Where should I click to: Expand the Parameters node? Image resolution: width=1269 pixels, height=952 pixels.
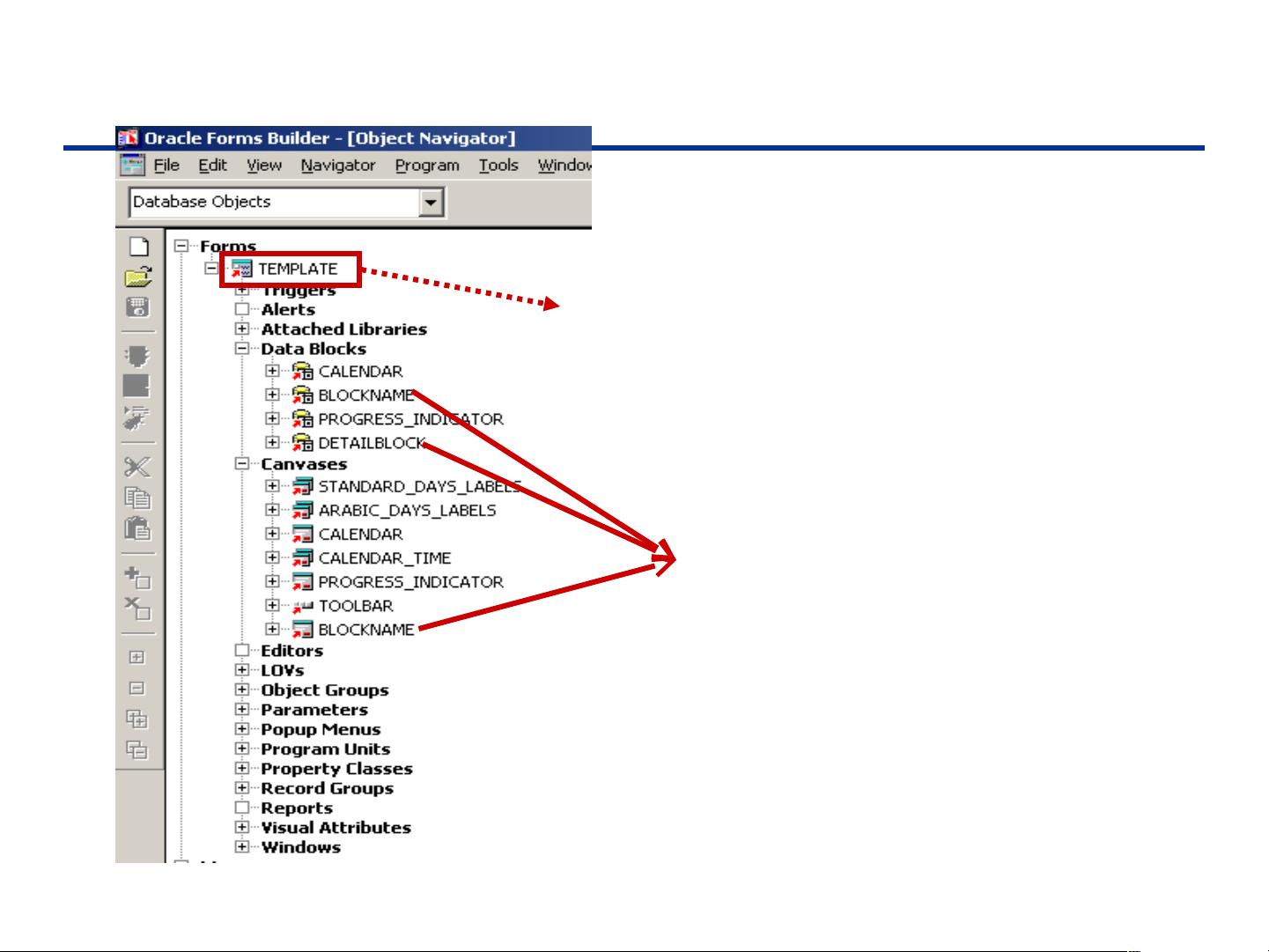(x=242, y=710)
